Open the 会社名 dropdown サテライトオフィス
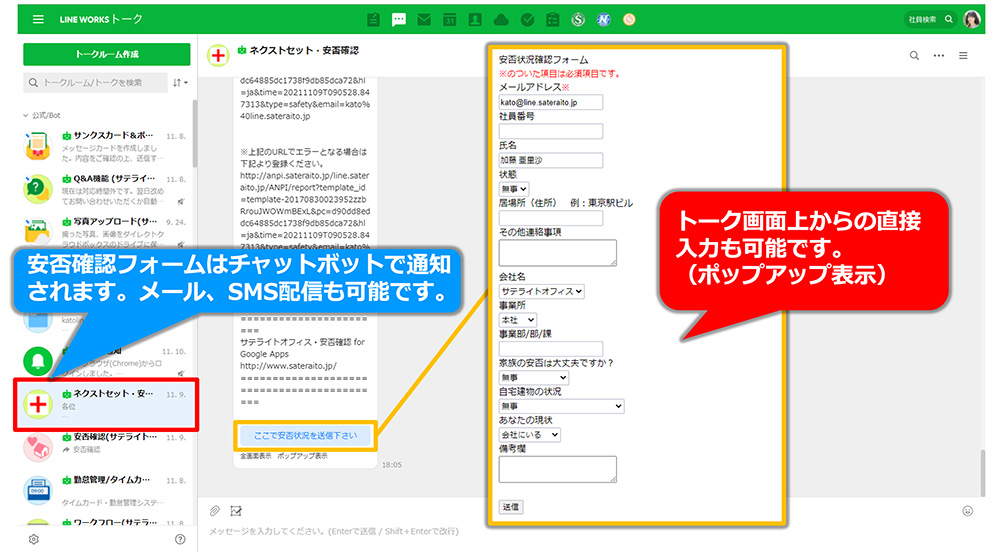Screen dimensions: 1000x560 (541, 291)
